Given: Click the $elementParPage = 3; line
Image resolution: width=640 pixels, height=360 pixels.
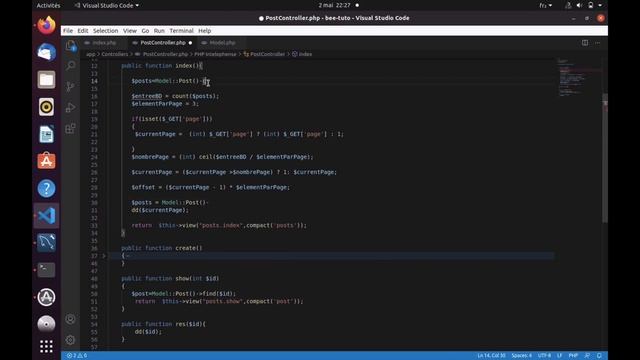Looking at the screenshot, I should pyautogui.click(x=165, y=104).
